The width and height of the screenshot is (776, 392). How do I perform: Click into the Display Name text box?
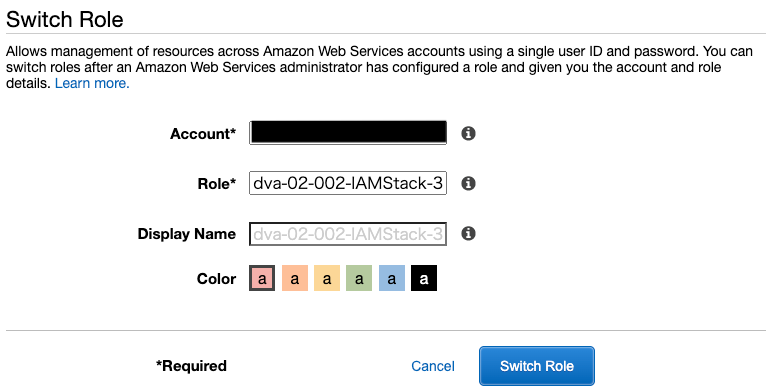(x=348, y=234)
